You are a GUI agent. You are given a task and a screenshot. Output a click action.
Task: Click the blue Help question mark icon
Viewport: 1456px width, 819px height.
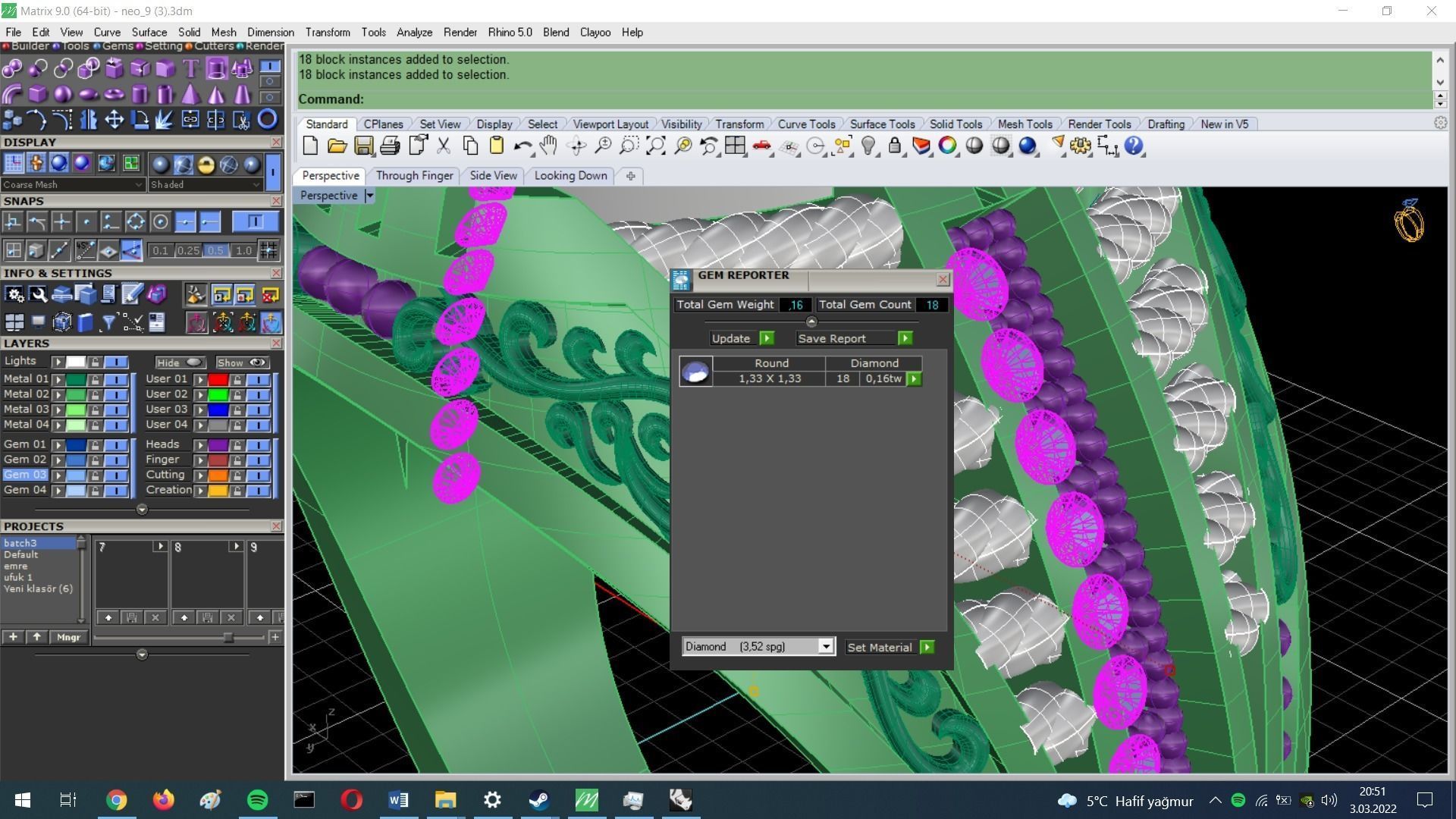point(1133,146)
